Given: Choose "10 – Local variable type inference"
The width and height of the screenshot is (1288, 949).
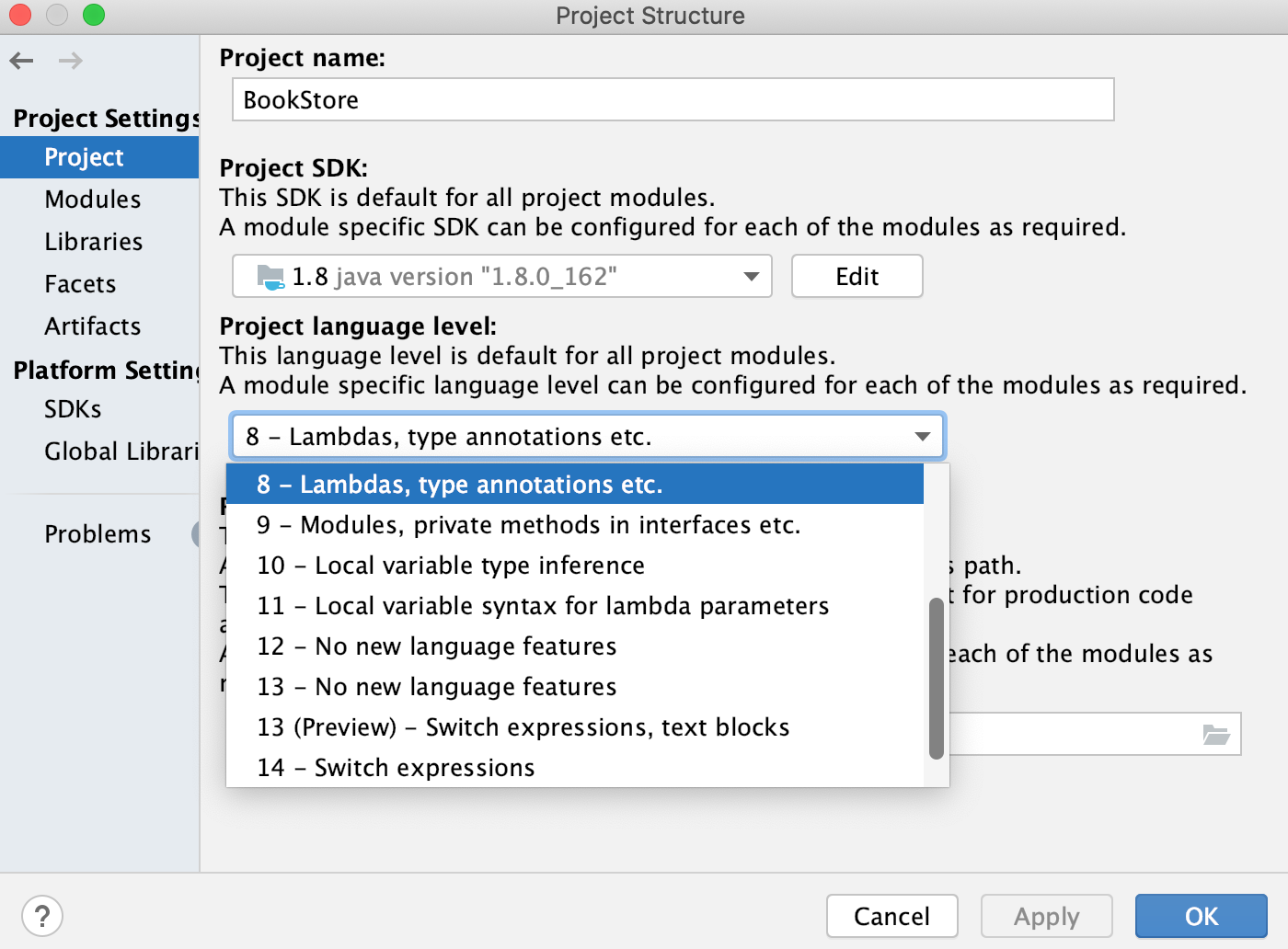Looking at the screenshot, I should [451, 565].
